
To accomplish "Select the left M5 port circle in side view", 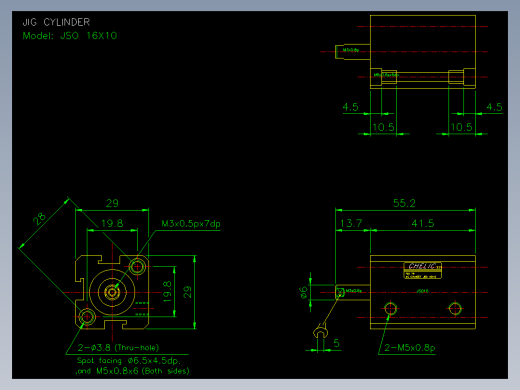I will tap(390, 308).
